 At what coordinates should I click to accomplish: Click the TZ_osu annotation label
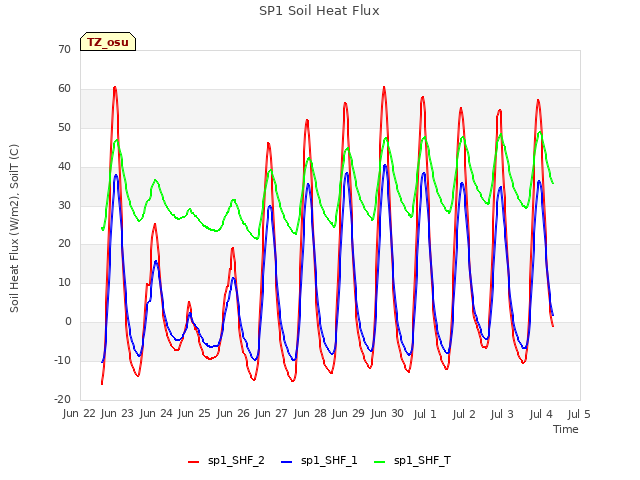[x=108, y=42]
